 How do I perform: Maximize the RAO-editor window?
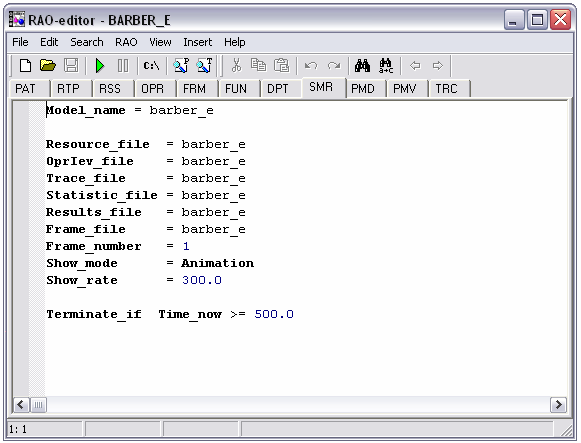537,19
